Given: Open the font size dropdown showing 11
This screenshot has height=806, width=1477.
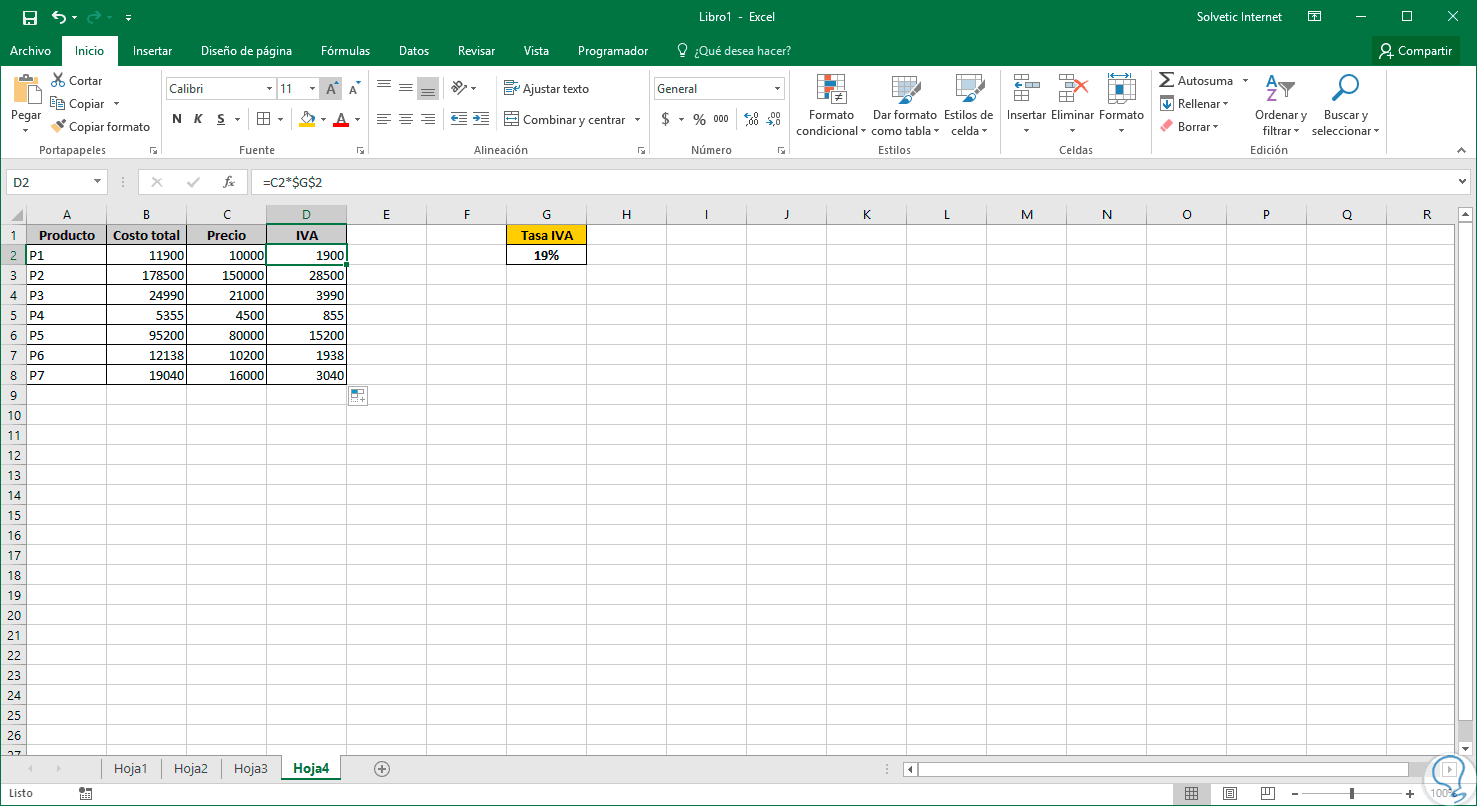Looking at the screenshot, I should point(312,89).
